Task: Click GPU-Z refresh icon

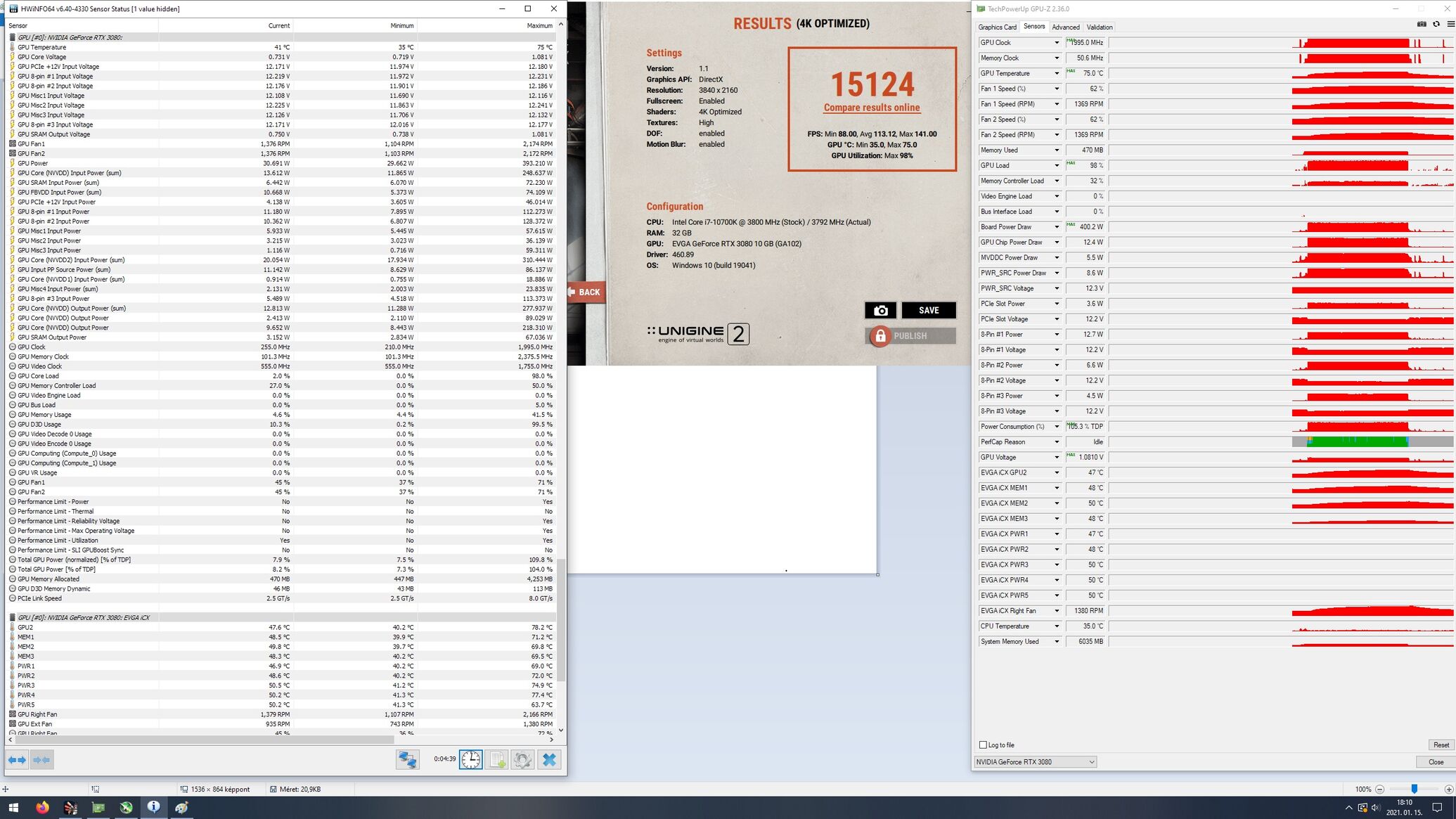Action: point(1436,24)
